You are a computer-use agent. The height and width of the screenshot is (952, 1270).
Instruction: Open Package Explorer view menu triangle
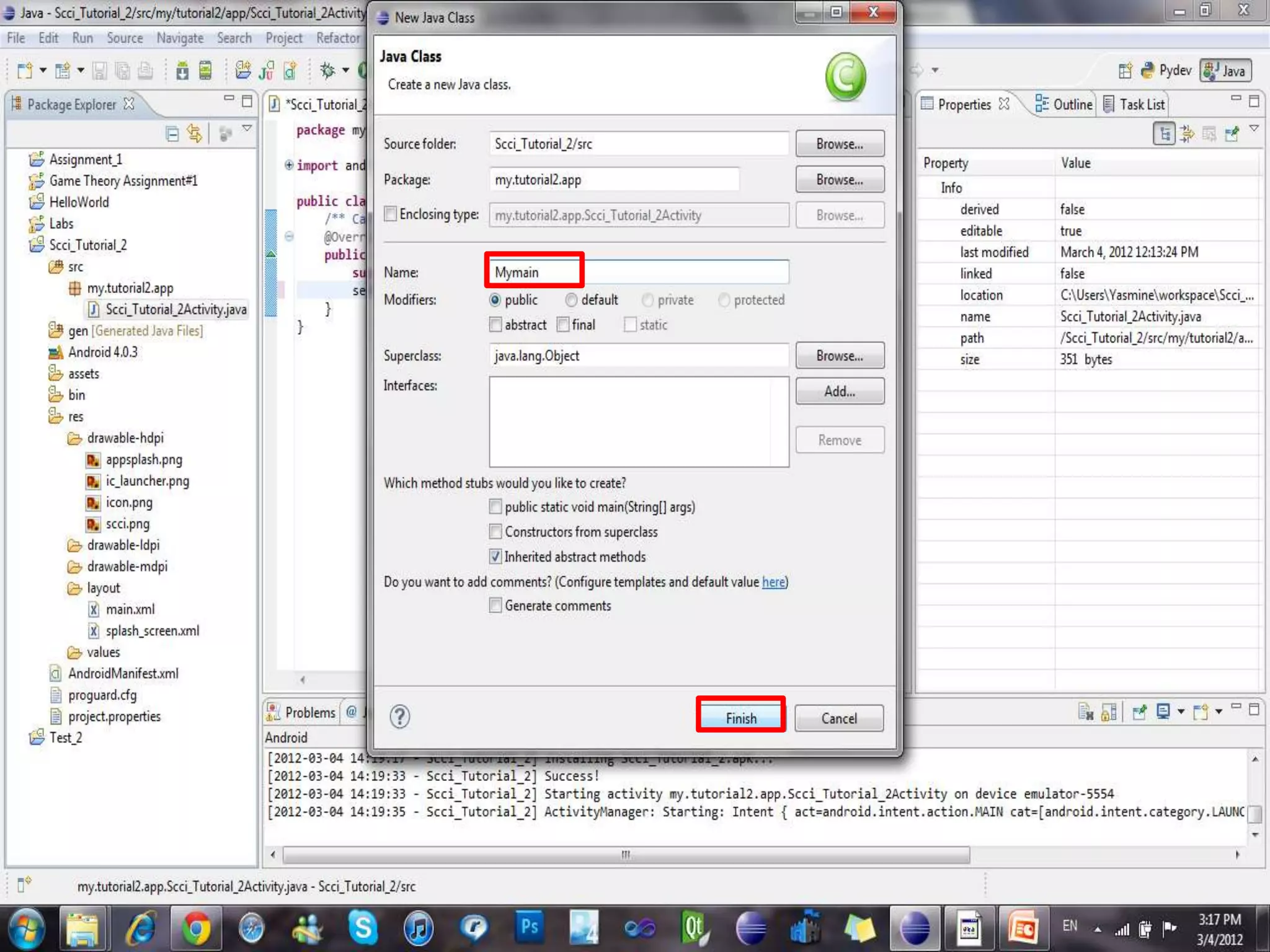click(247, 129)
